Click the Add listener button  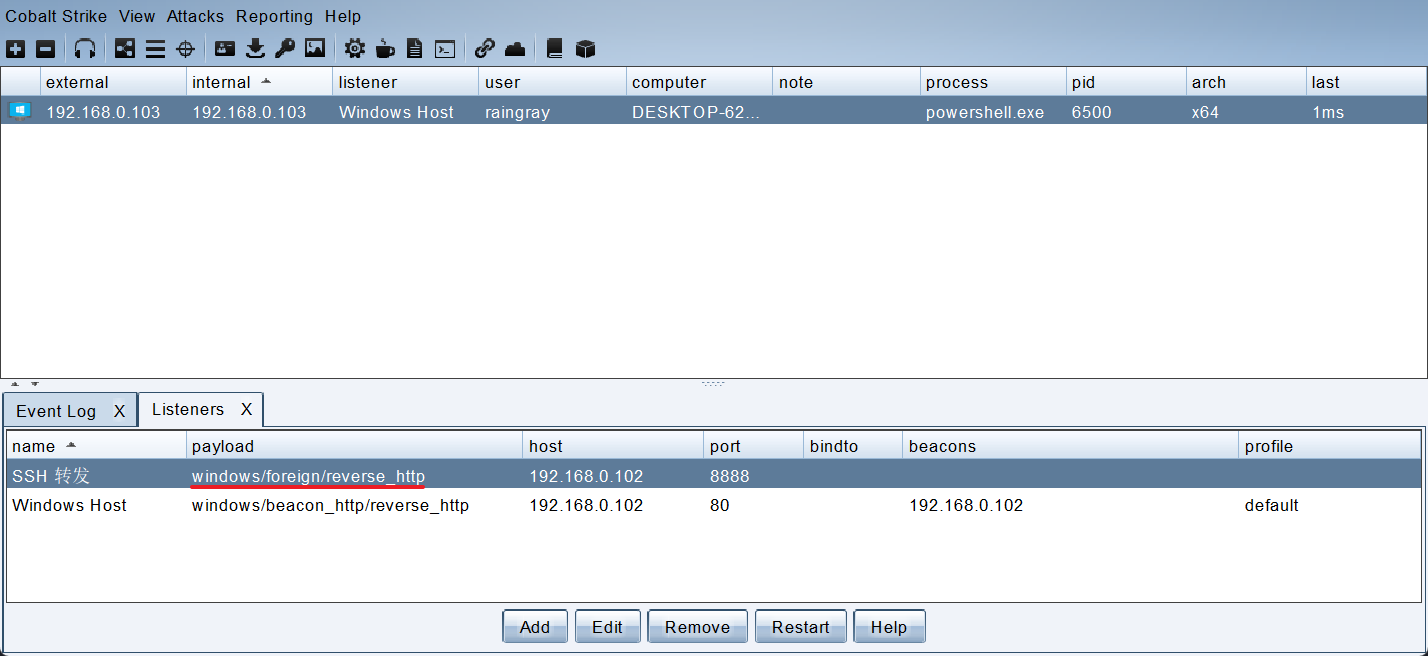click(x=535, y=627)
